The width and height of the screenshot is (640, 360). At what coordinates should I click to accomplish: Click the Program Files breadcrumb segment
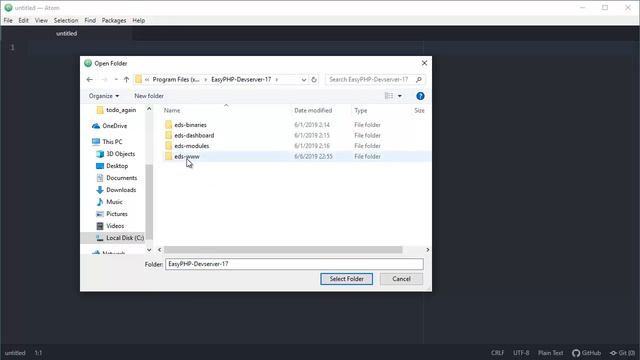[x=176, y=80]
